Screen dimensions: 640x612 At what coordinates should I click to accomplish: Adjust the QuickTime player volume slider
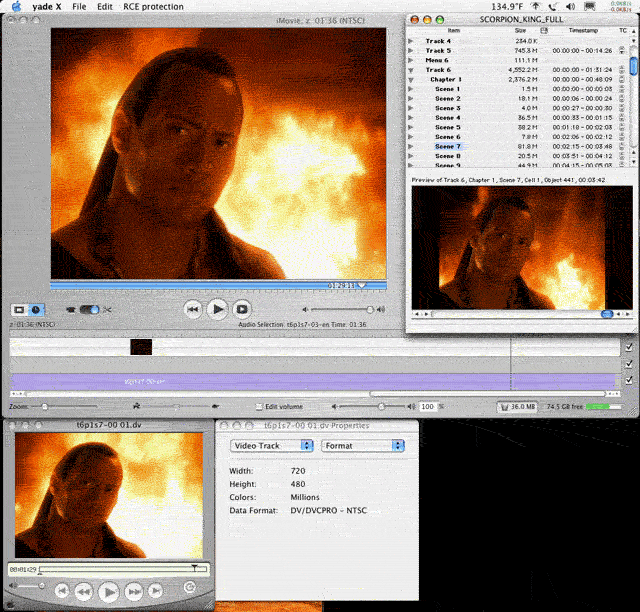pos(41,586)
